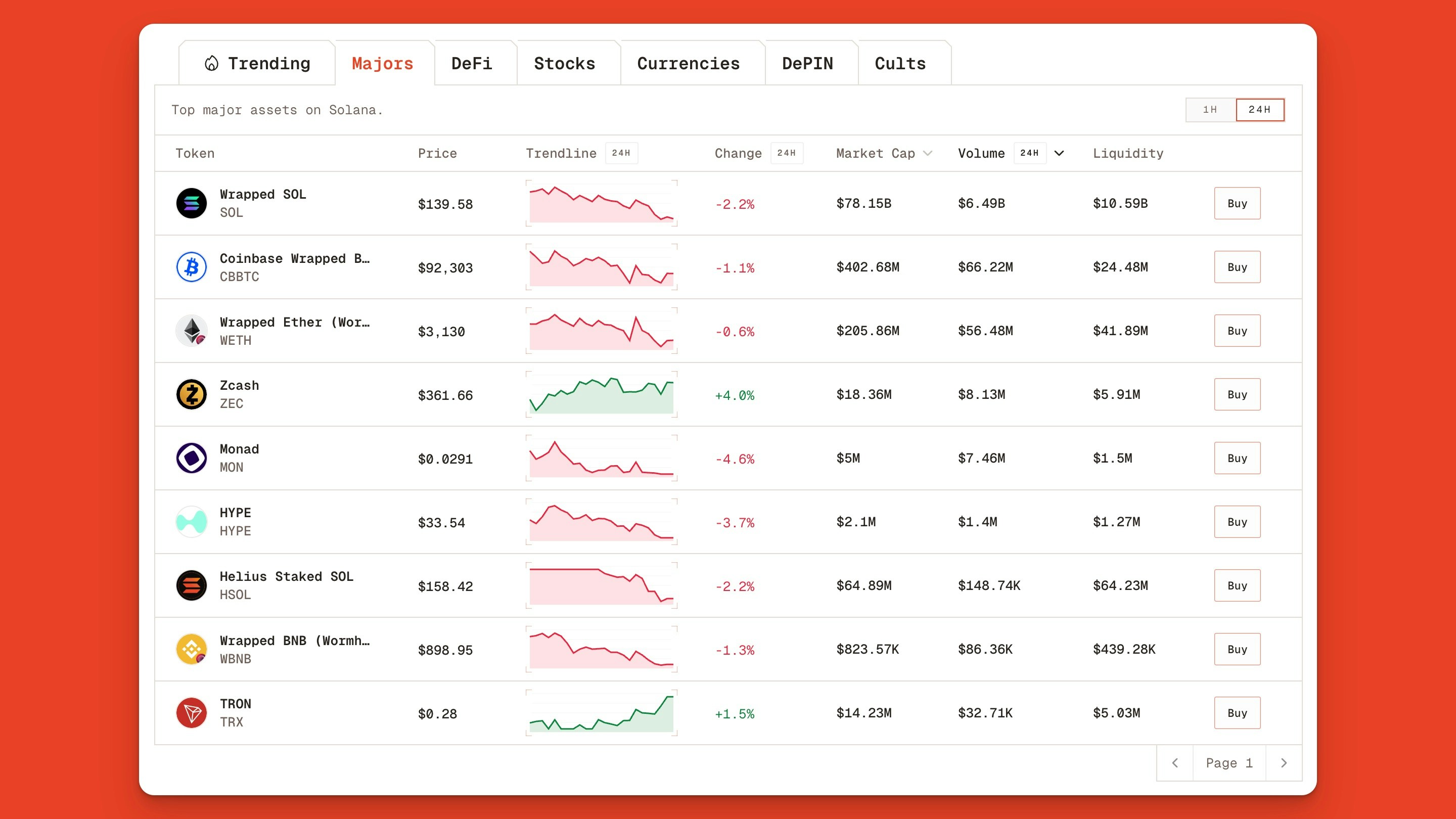Viewport: 1456px width, 819px height.
Task: Select the HYPE token logo
Action: tap(192, 521)
